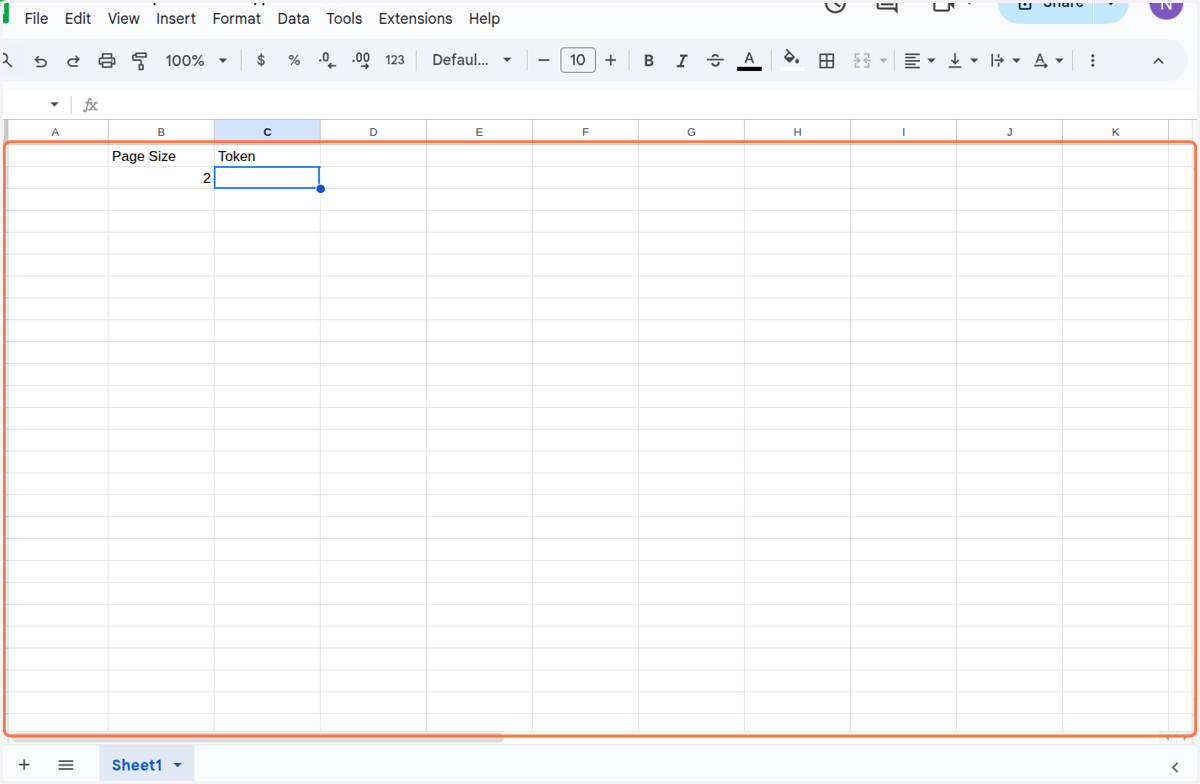
Task: Open the text wrapping dropdown
Action: (x=1005, y=61)
